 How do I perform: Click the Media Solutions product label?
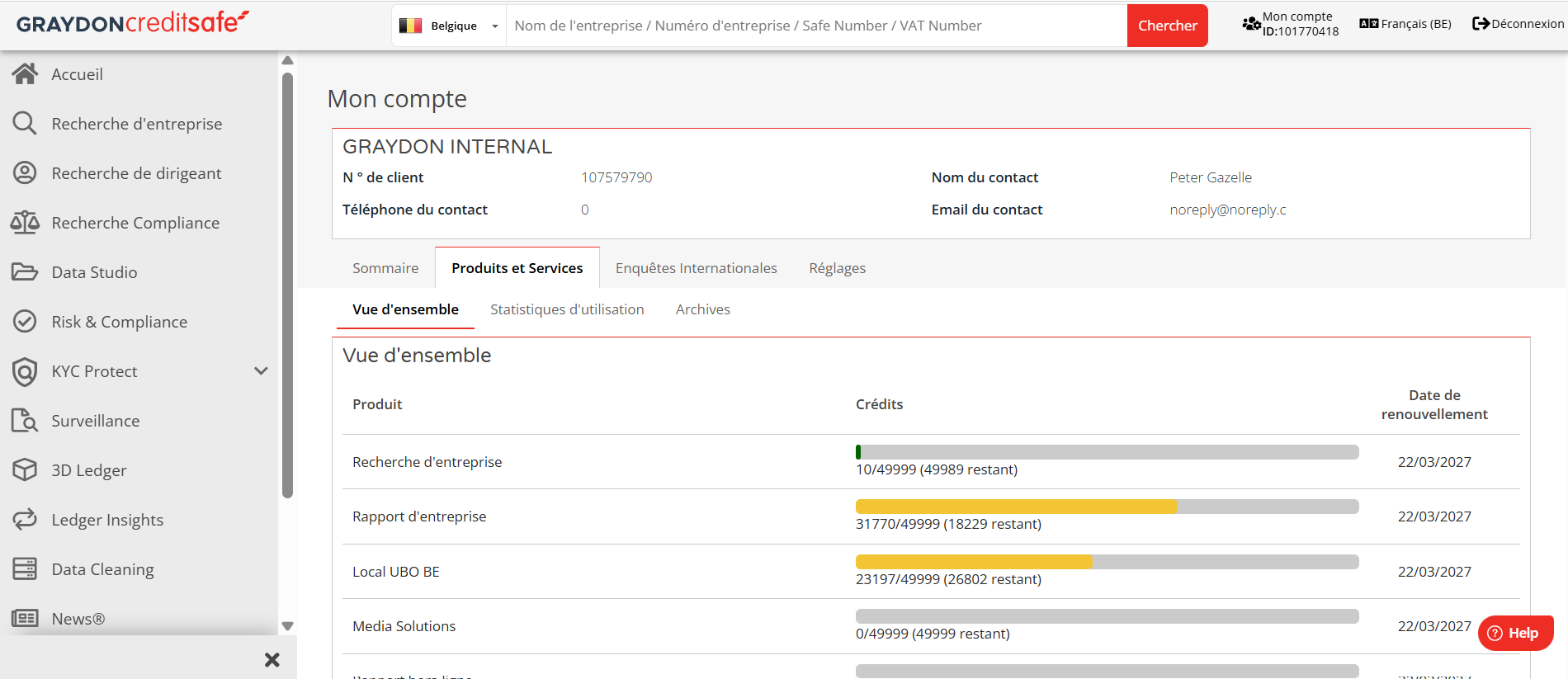tap(404, 626)
